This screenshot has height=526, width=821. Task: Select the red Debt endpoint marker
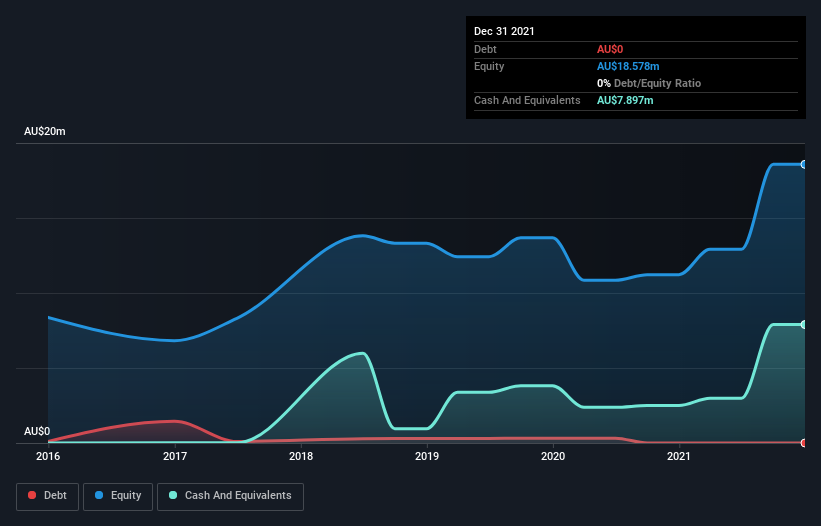click(x=804, y=443)
